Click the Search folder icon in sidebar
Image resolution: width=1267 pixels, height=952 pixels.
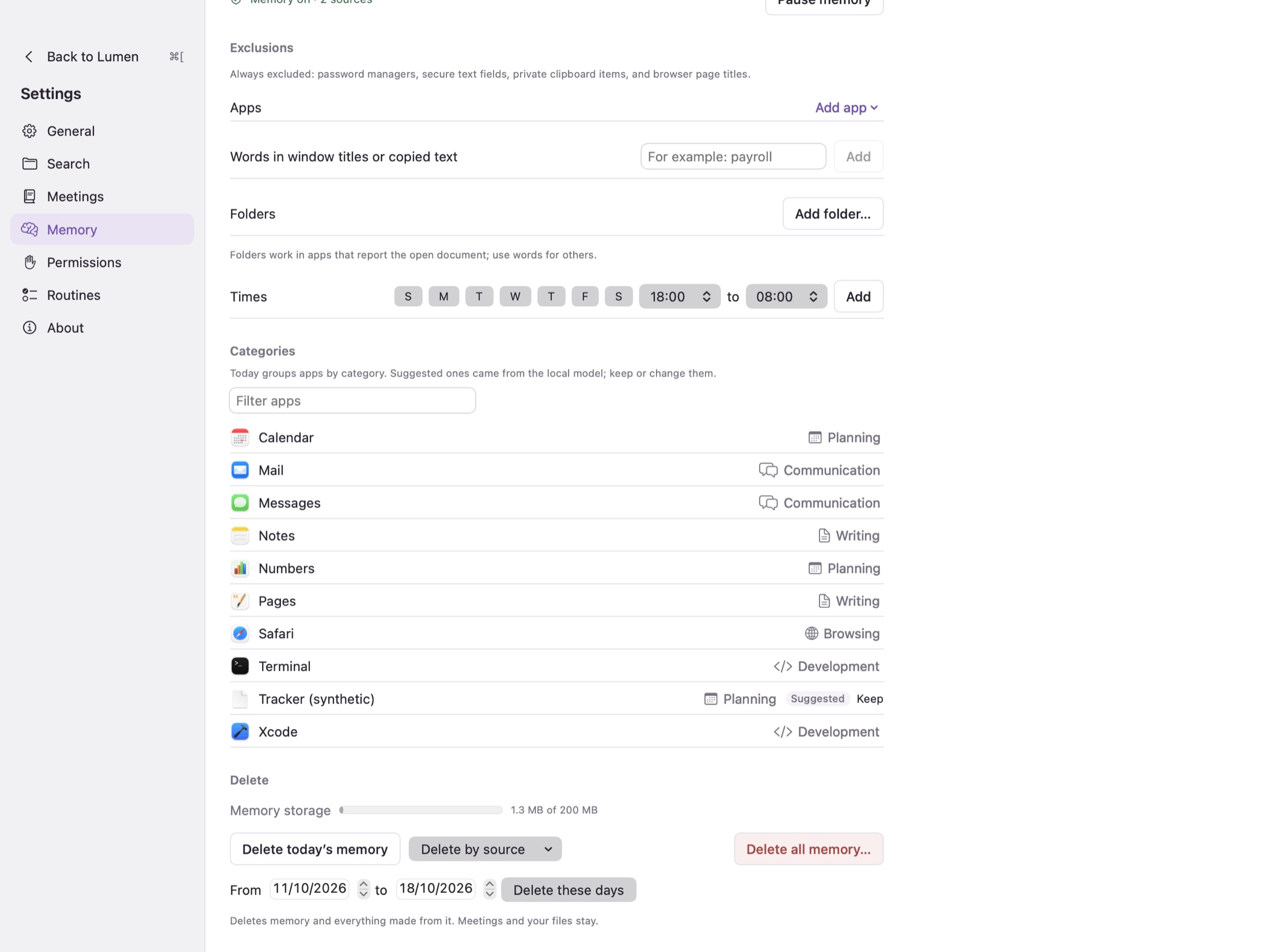29,164
